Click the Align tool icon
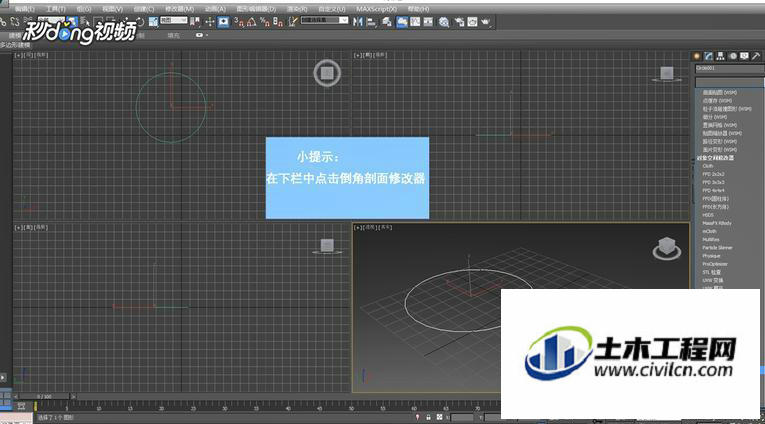 371,22
